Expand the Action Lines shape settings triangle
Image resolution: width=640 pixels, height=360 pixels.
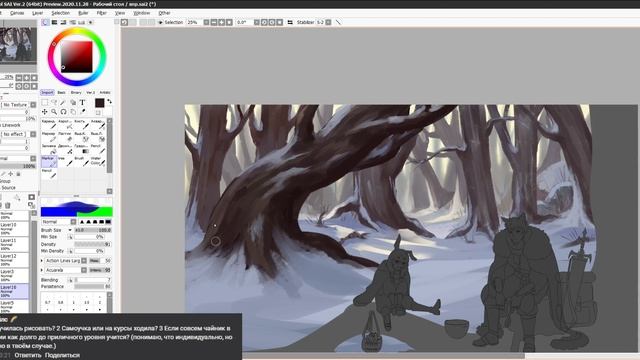[42, 260]
